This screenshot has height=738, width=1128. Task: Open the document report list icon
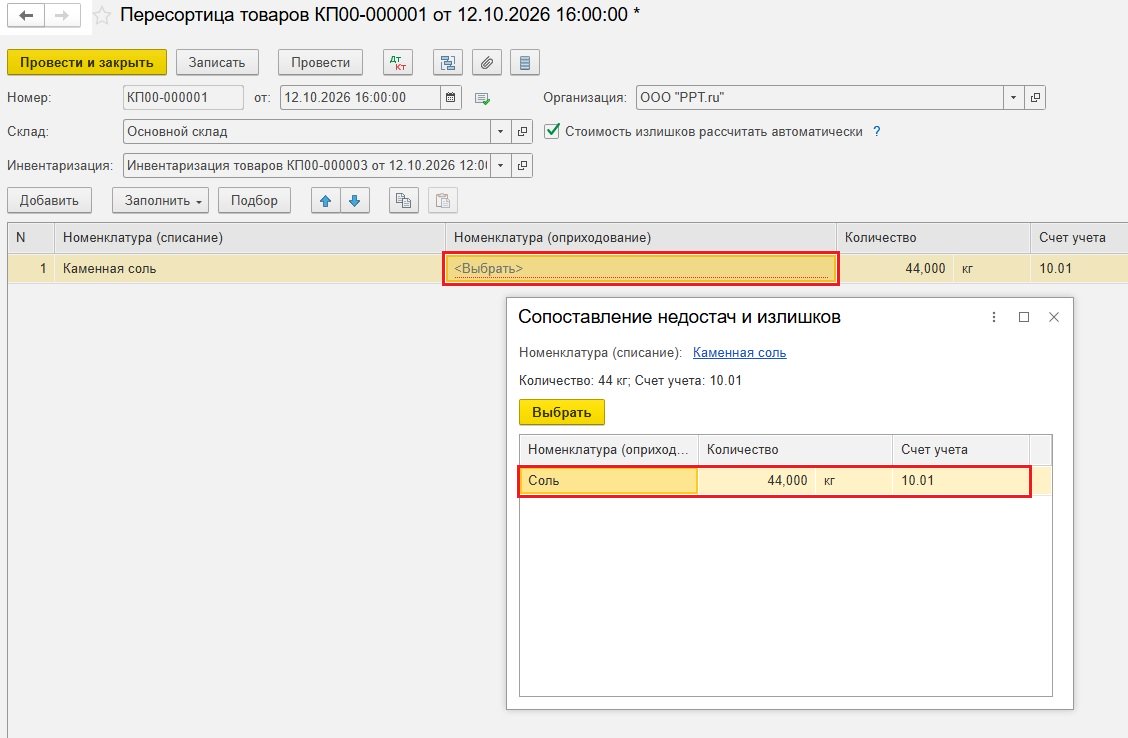click(524, 63)
